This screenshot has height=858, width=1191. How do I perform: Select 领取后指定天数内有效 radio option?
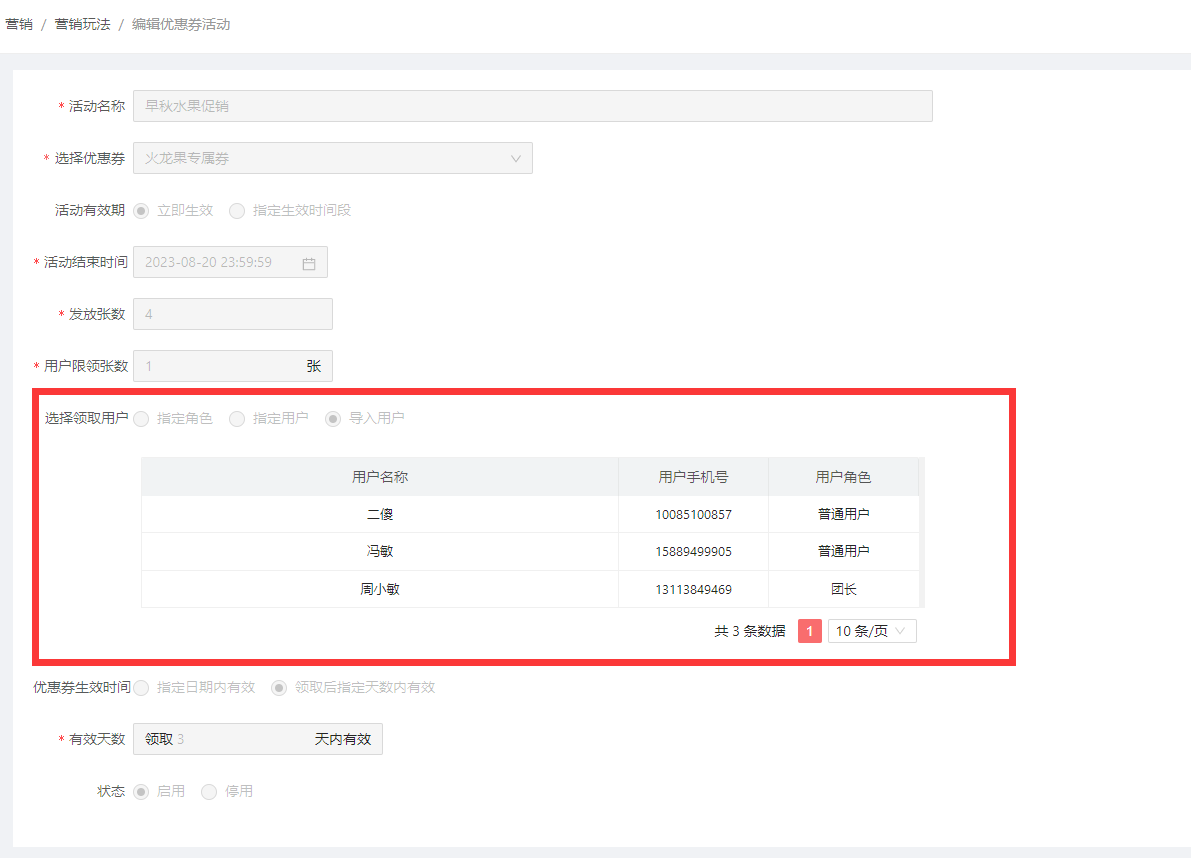279,688
